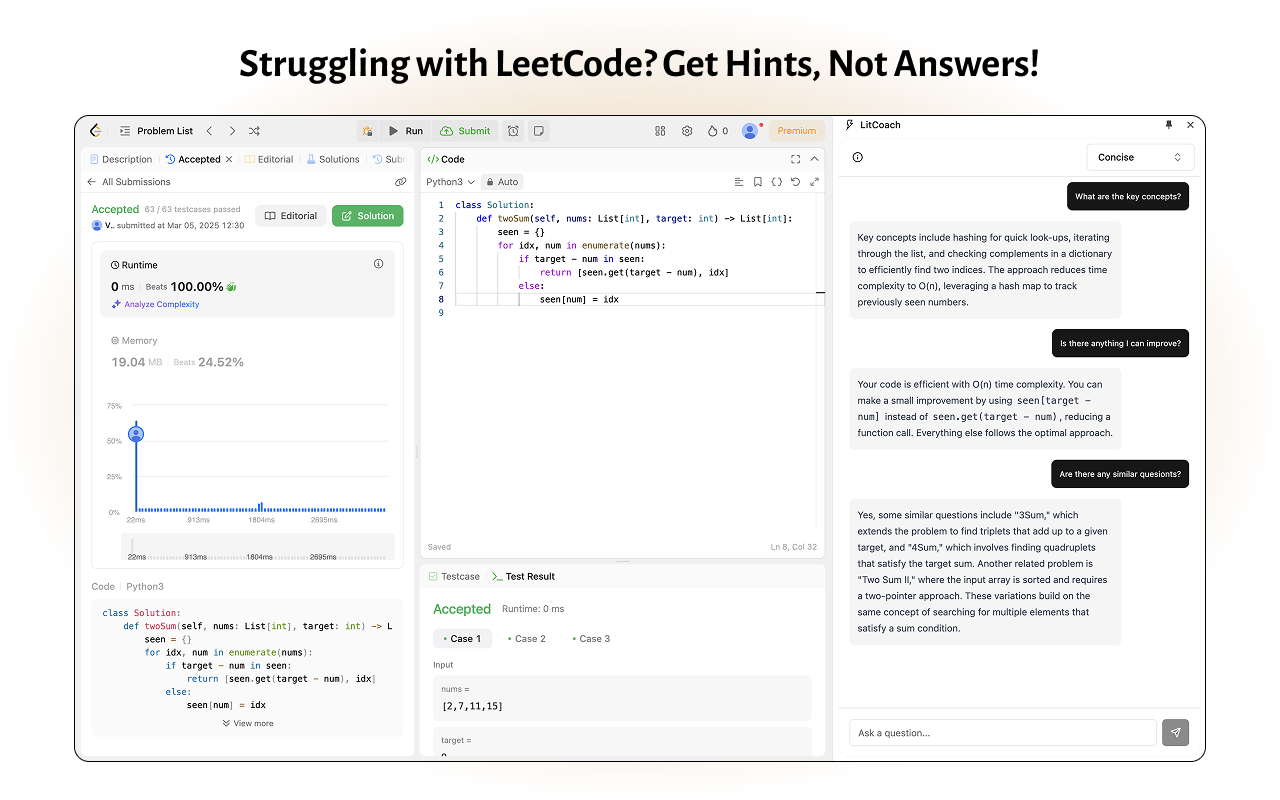
Task: Close the LitCoach panel
Action: (1190, 125)
